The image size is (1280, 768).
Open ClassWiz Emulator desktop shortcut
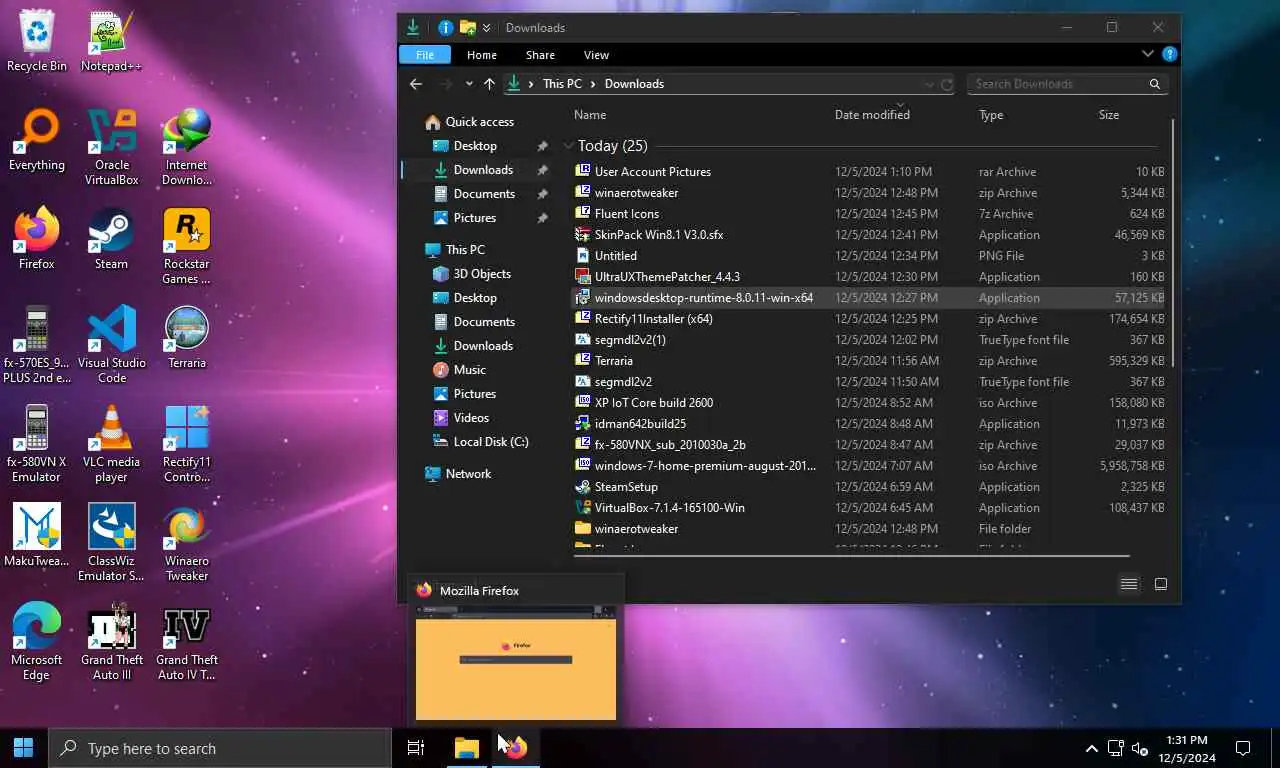(111, 543)
